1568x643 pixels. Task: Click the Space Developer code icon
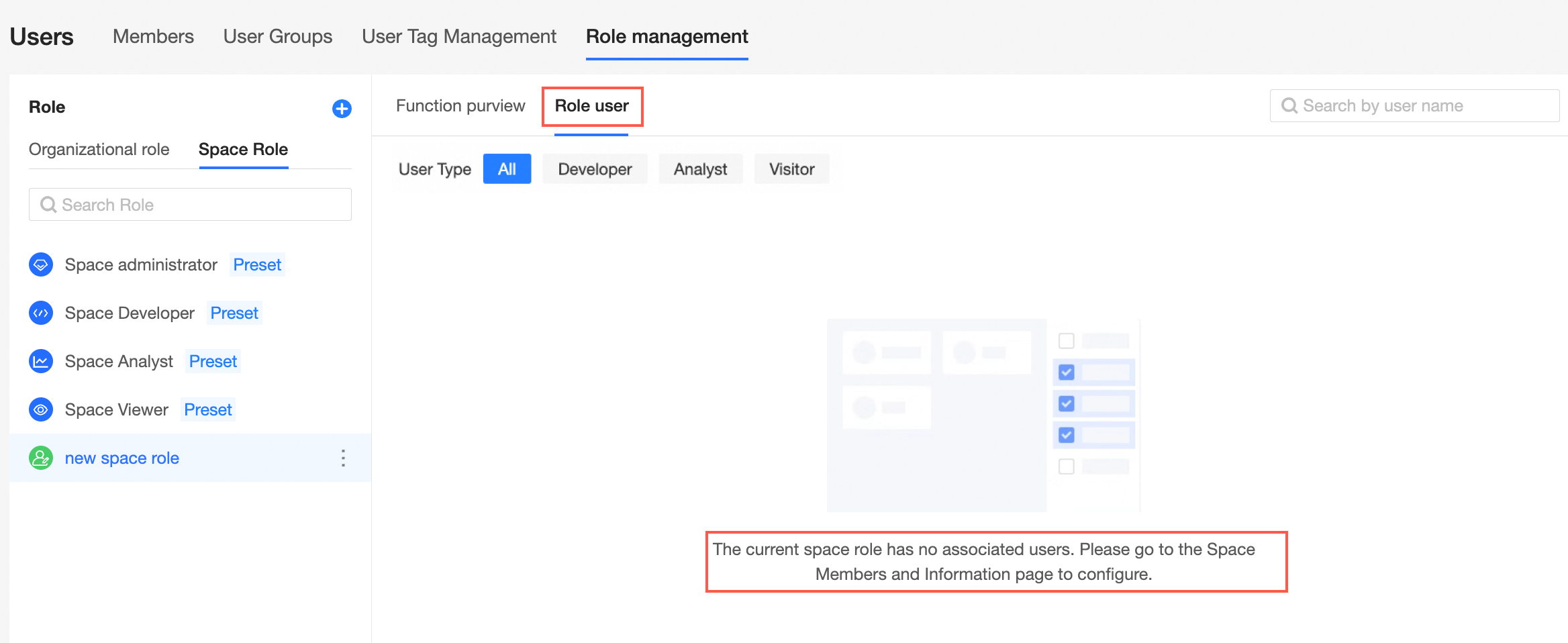coord(41,313)
